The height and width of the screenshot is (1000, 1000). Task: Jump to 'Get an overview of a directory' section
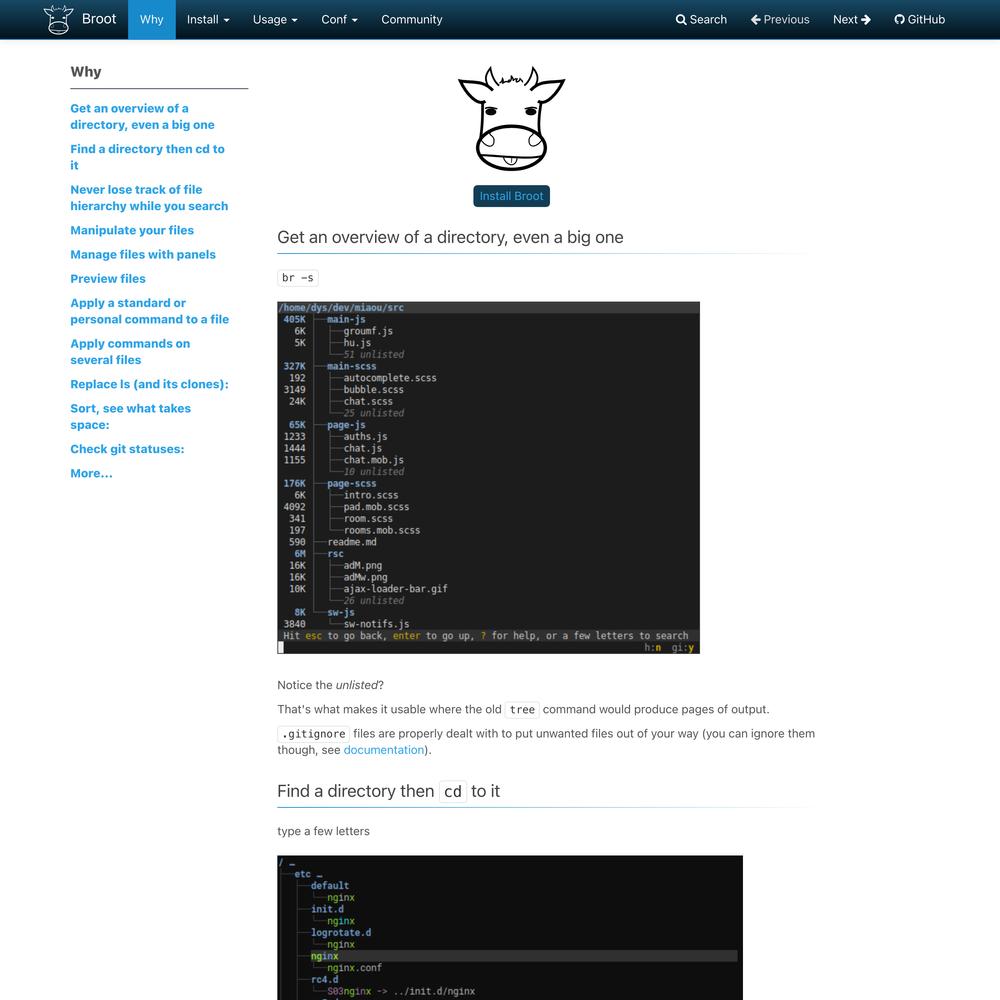[142, 117]
